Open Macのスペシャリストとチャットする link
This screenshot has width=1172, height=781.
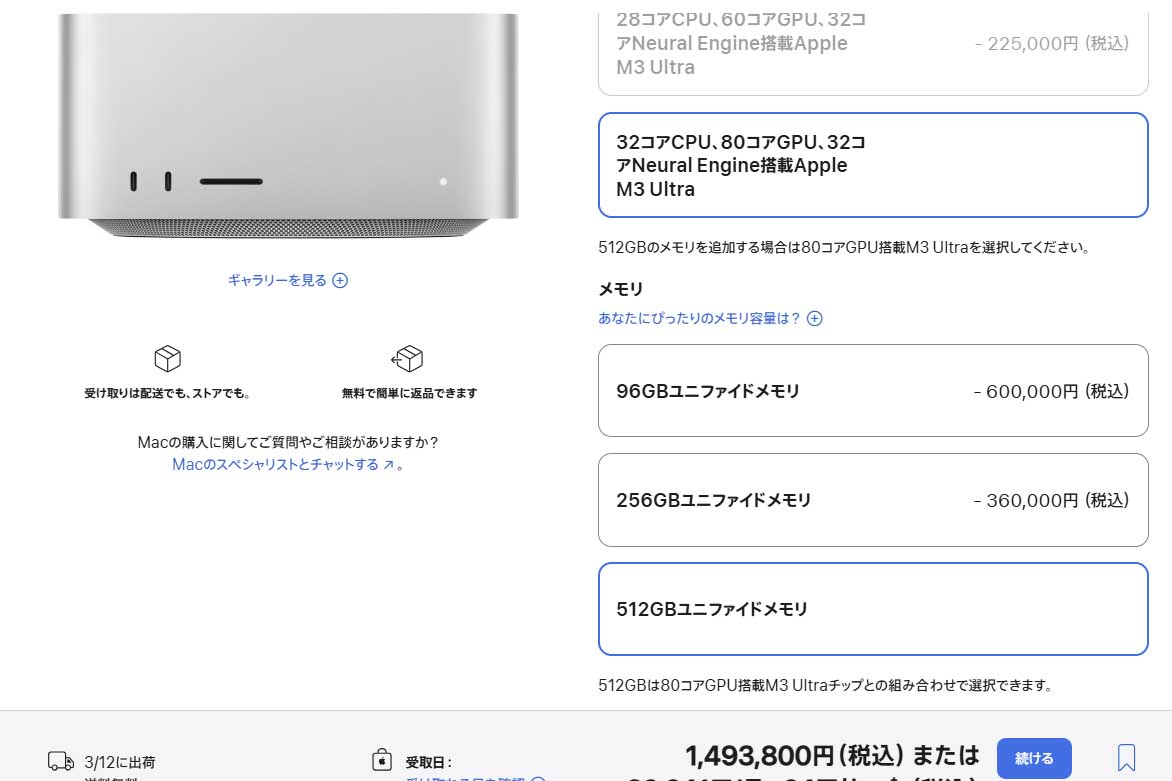(275, 465)
